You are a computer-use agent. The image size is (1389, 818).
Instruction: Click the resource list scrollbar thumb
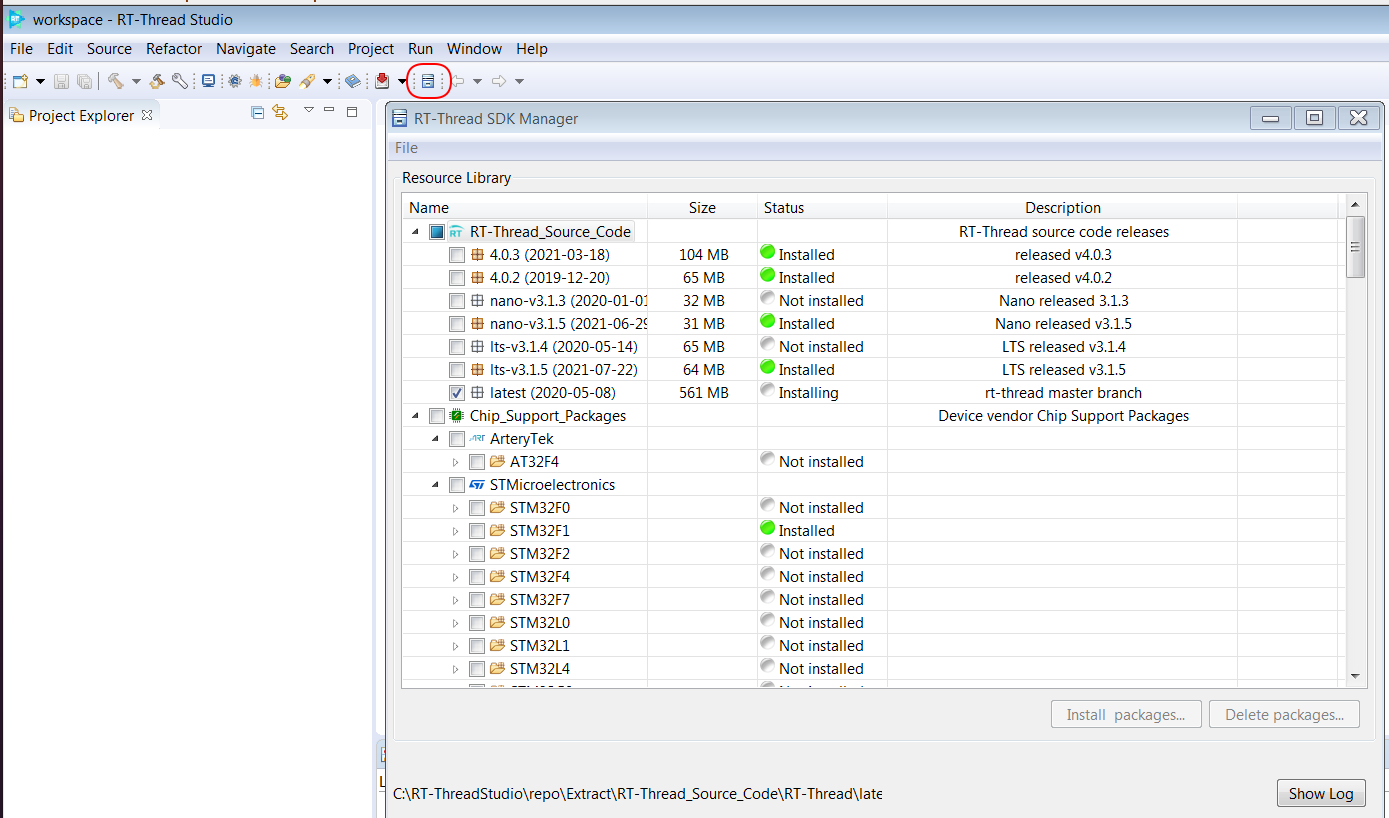[x=1356, y=246]
